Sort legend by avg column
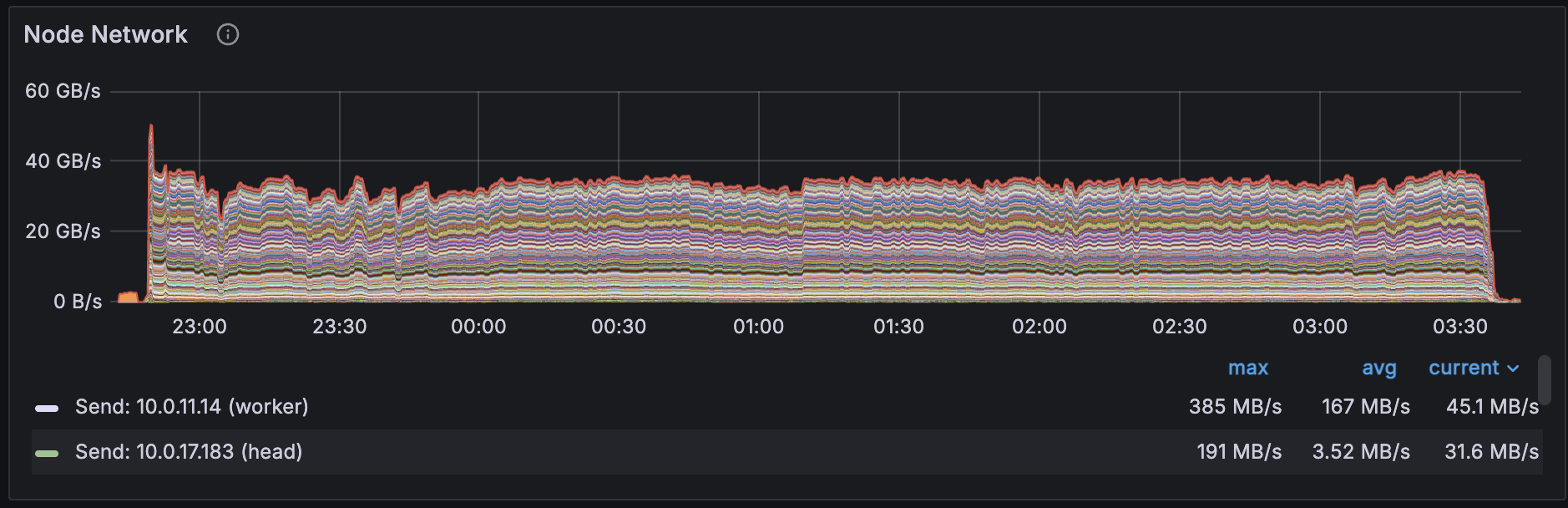 click(1379, 368)
